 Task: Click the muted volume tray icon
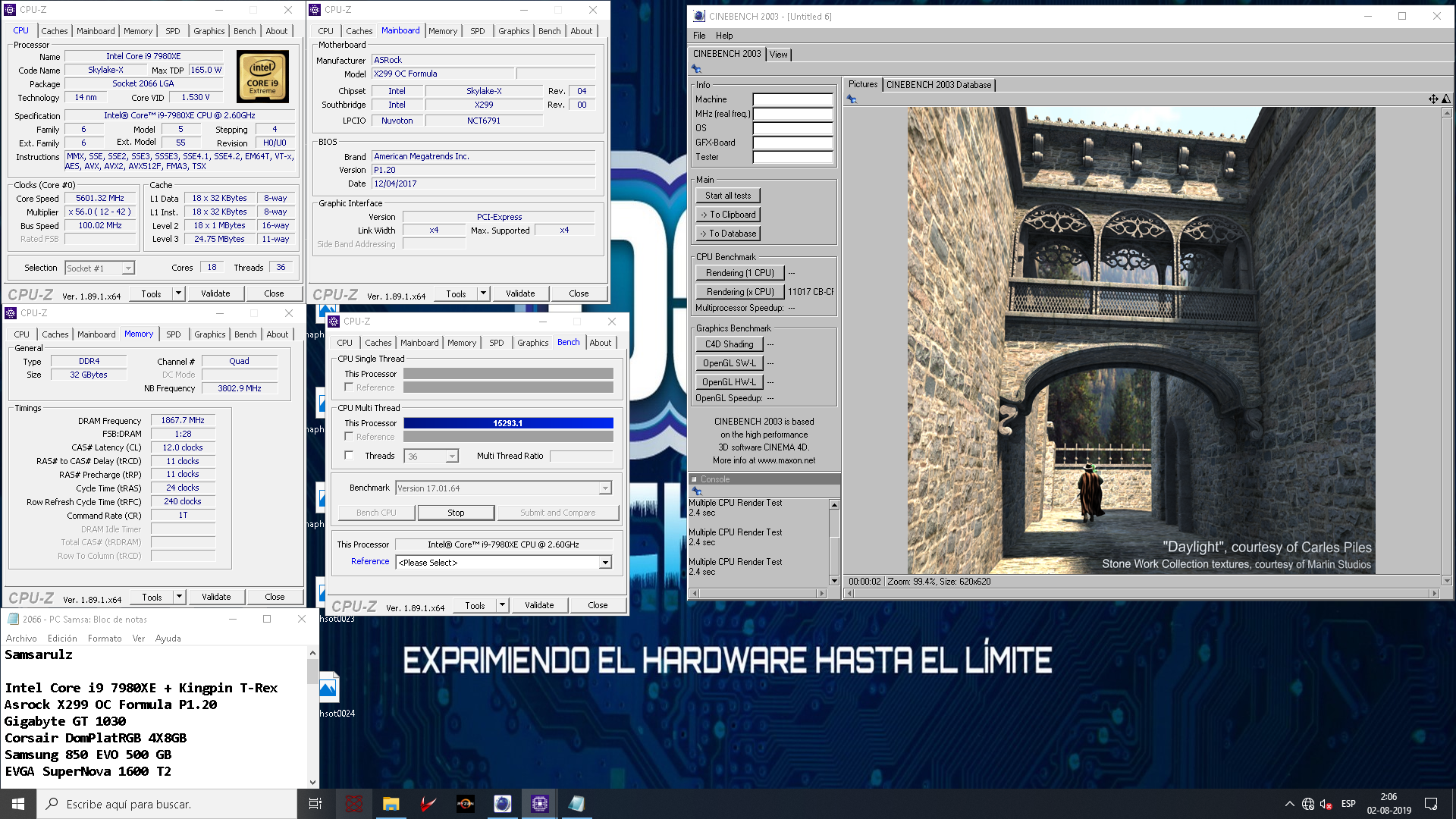tap(1326, 804)
